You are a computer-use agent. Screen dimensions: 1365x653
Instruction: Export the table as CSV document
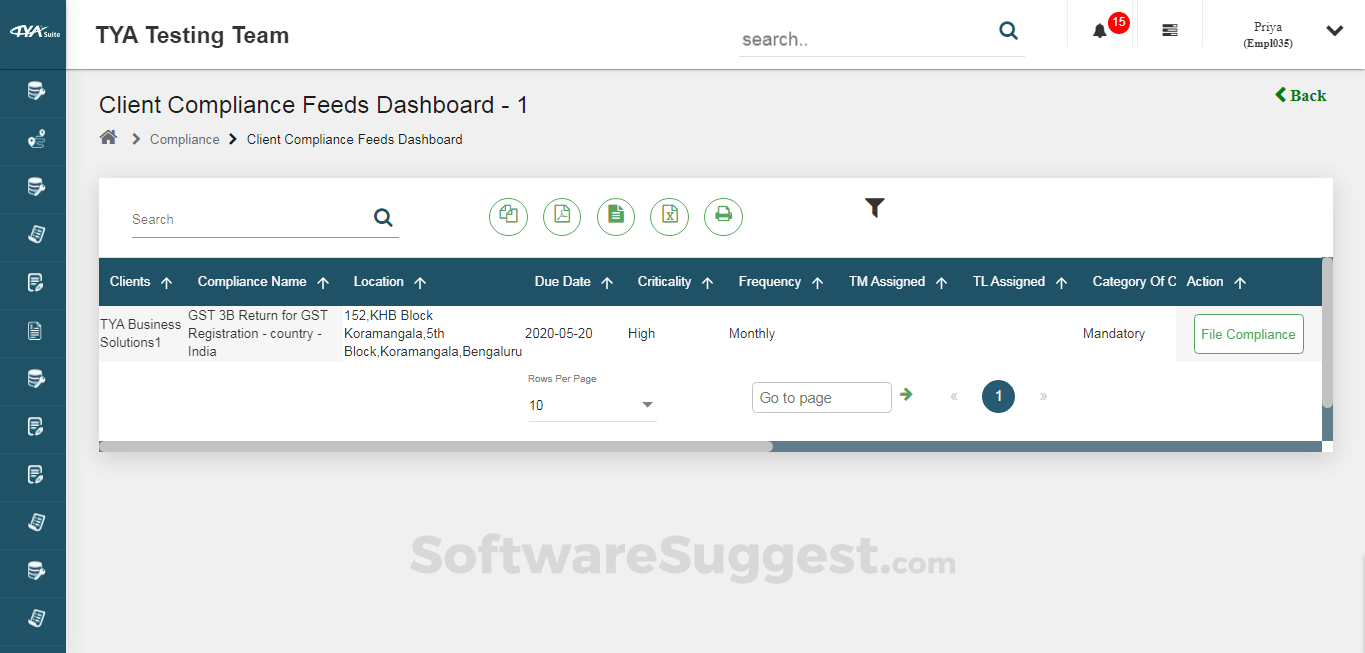(x=615, y=216)
